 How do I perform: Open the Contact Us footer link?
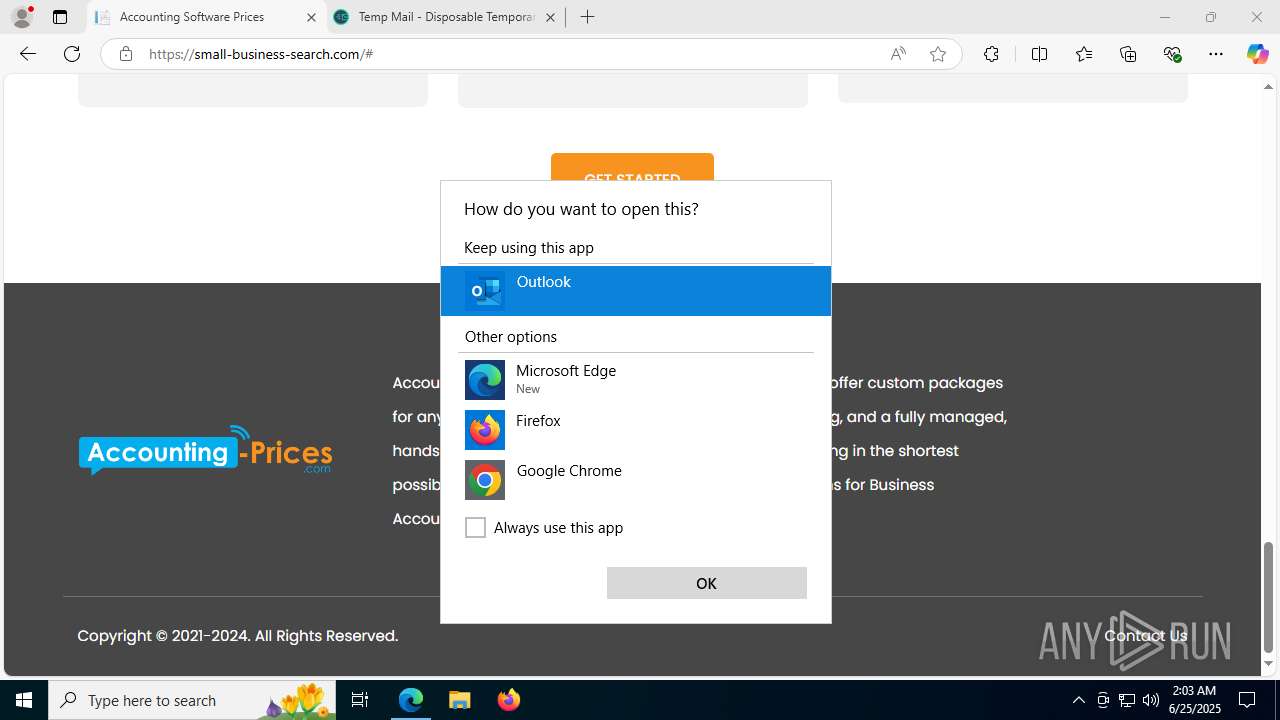pyautogui.click(x=1146, y=636)
